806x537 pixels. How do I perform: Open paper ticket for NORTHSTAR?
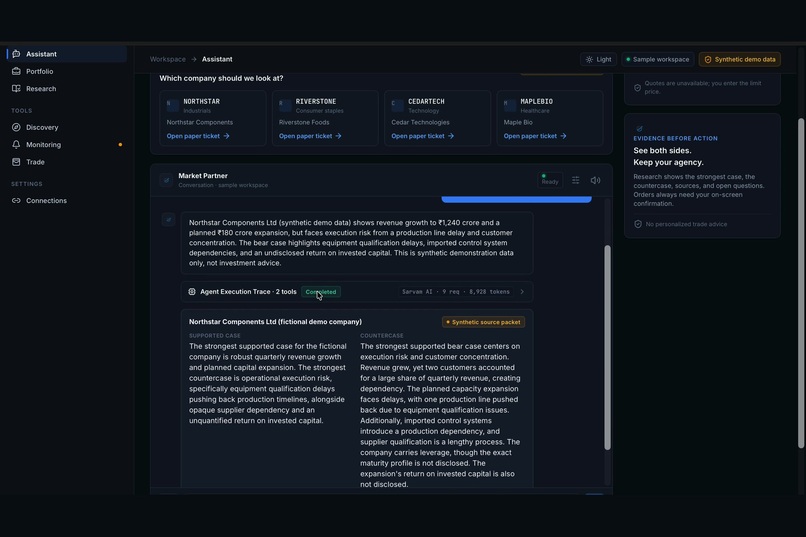point(198,136)
